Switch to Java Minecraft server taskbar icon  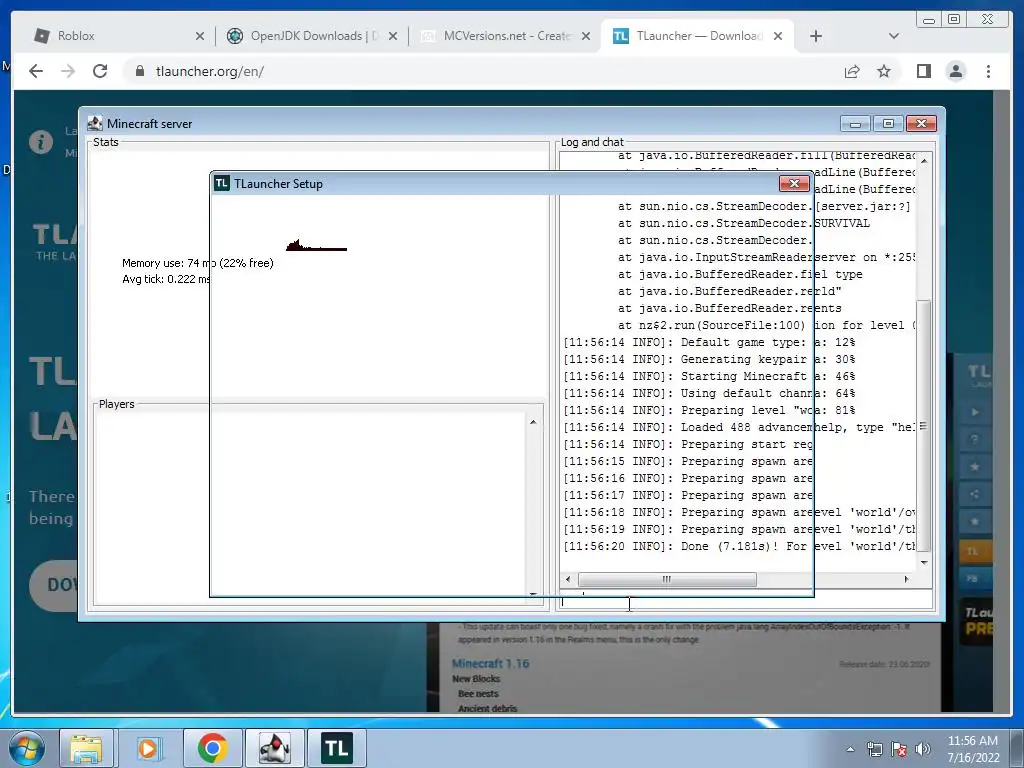274,748
